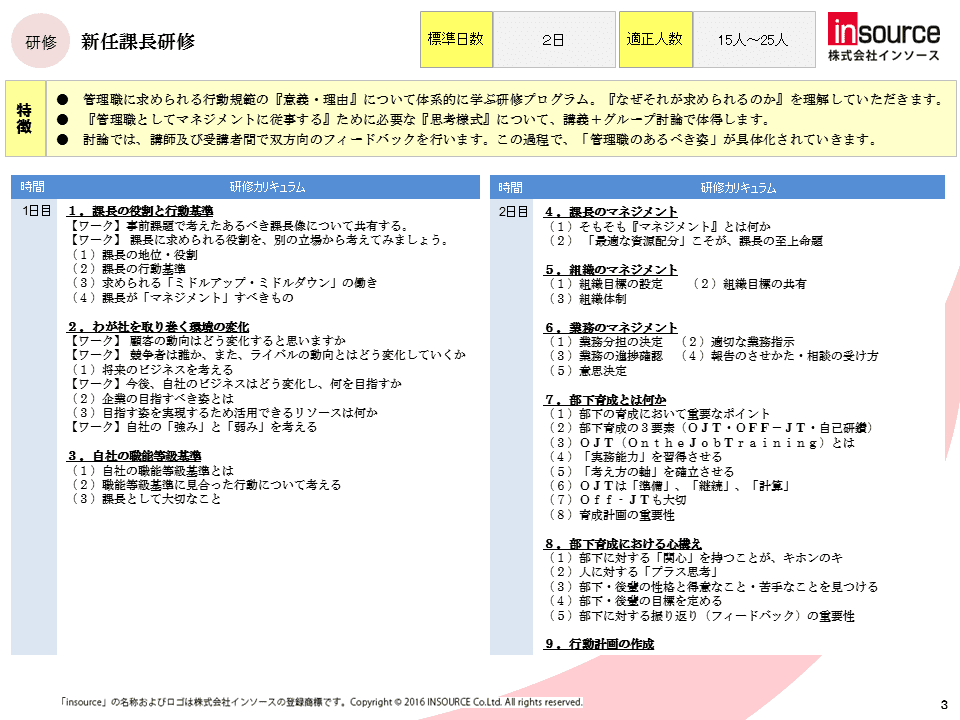Click the line mentioning '最適な資源配分'
Screen dimensions: 960x720
tap(684, 241)
